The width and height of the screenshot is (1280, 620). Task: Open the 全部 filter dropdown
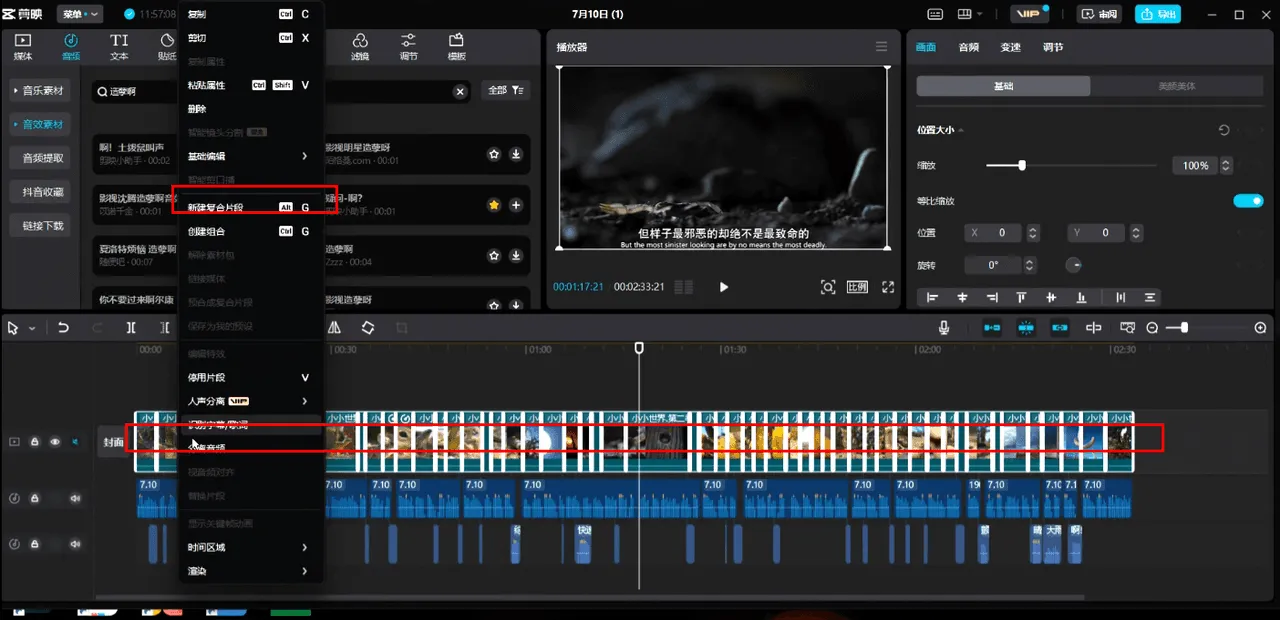click(505, 91)
